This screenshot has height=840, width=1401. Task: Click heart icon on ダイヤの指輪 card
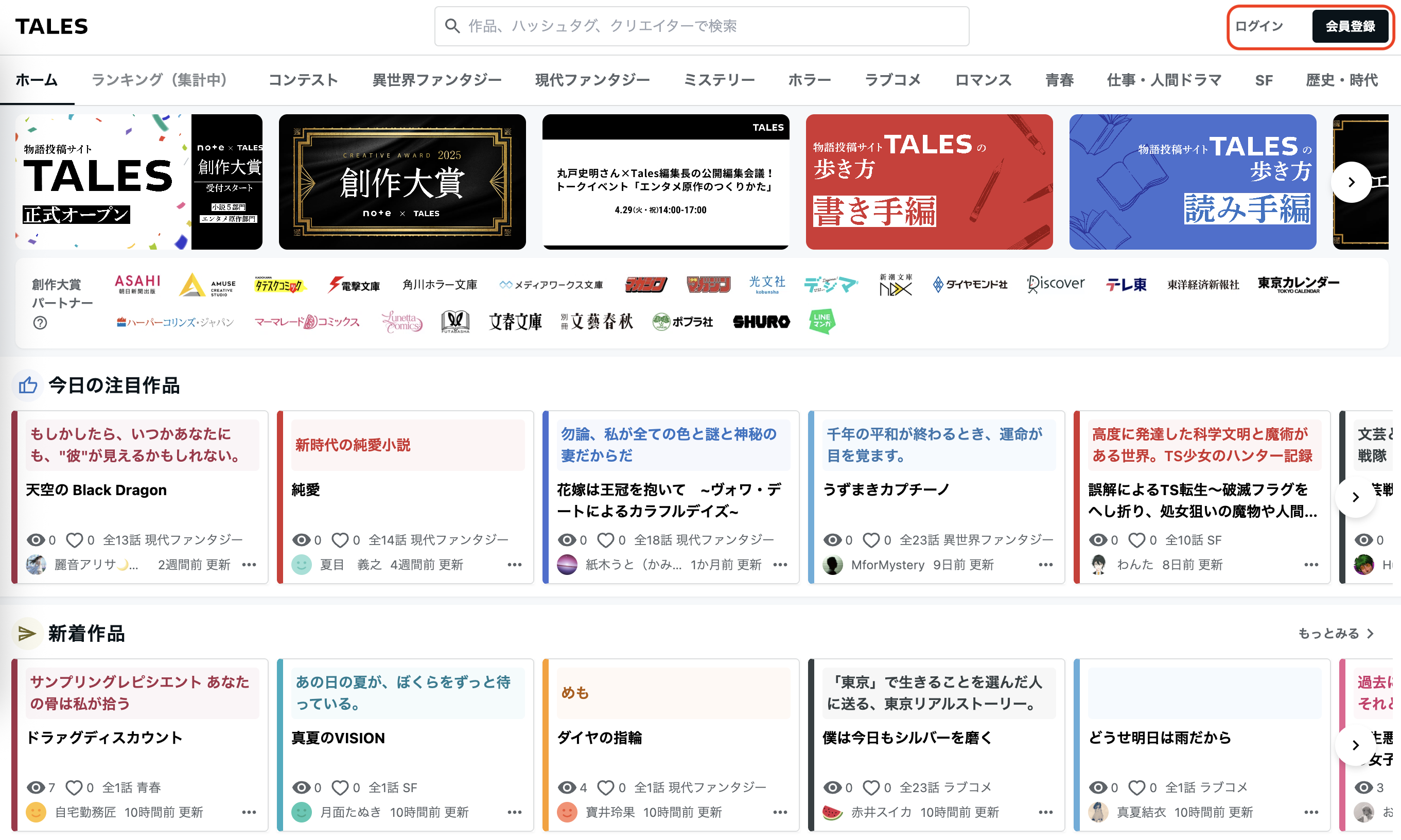coord(606,787)
